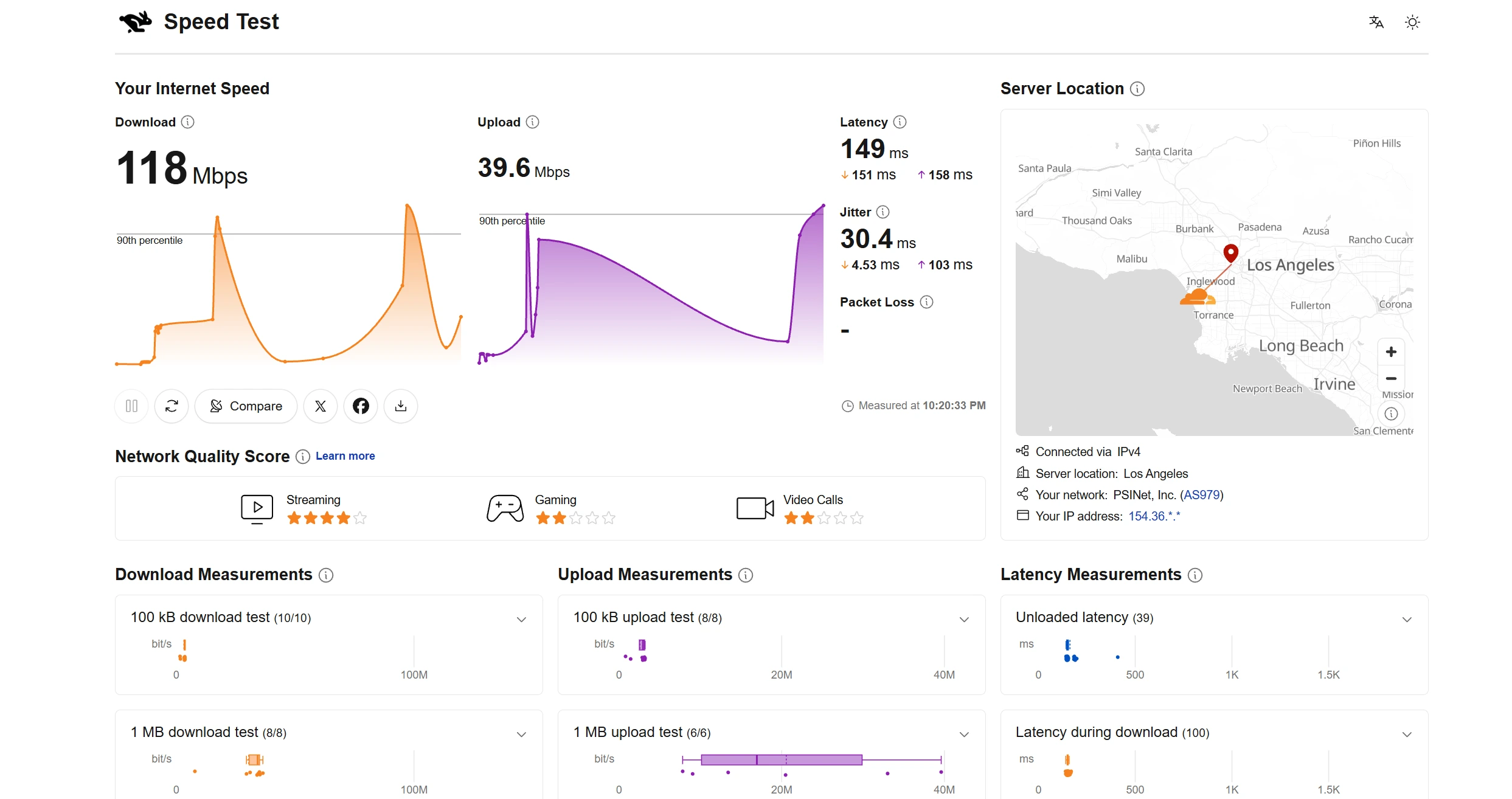Click the Streaming quality score icon

[257, 510]
